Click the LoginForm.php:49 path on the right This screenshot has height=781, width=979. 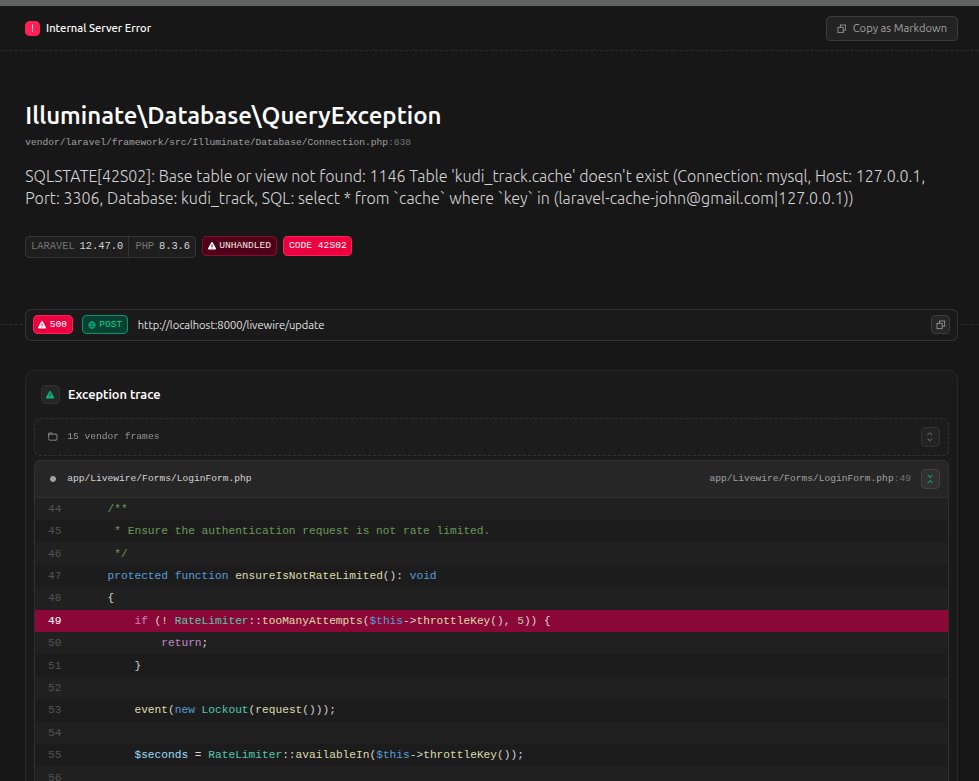(x=810, y=478)
